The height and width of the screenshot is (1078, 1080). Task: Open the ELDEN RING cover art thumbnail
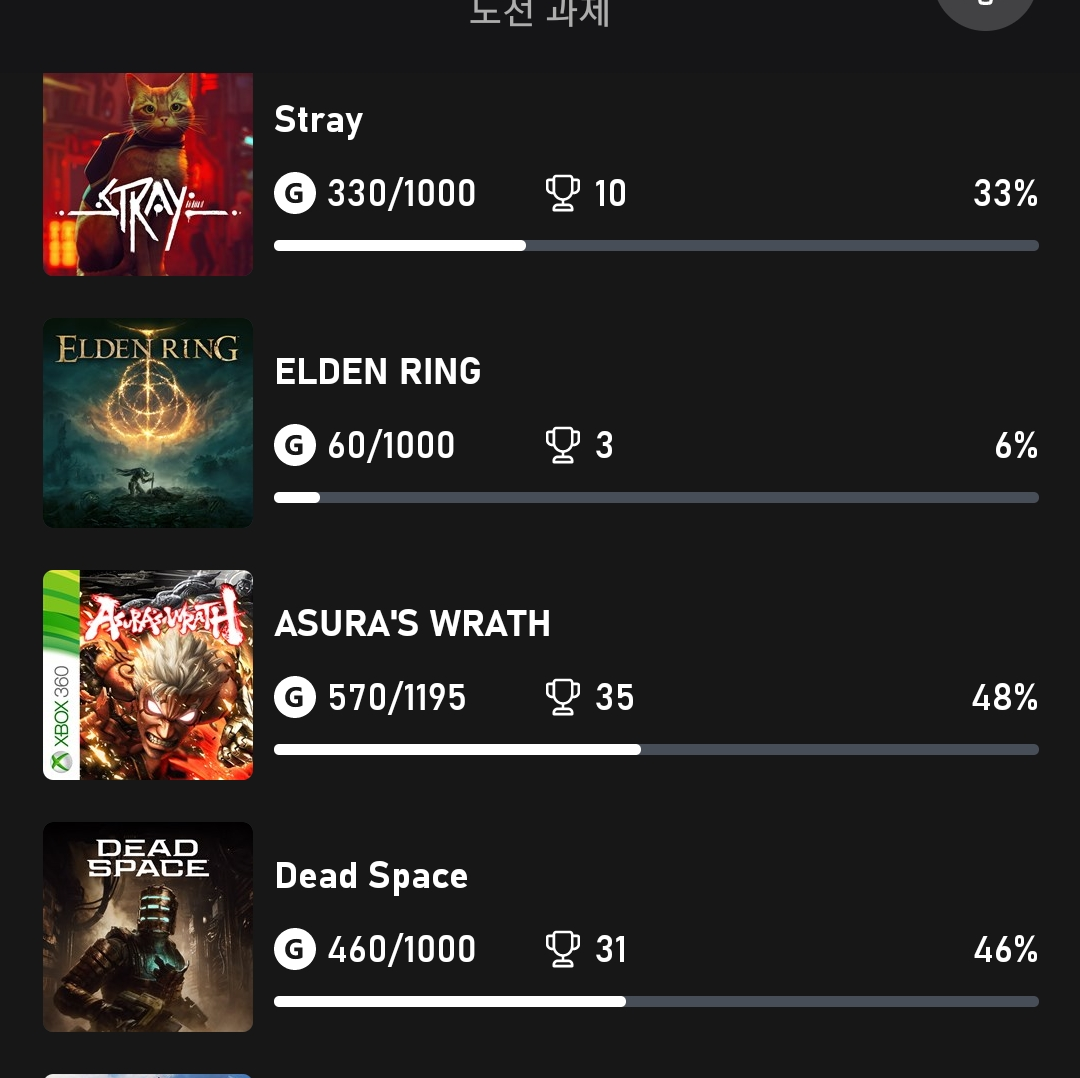point(148,423)
